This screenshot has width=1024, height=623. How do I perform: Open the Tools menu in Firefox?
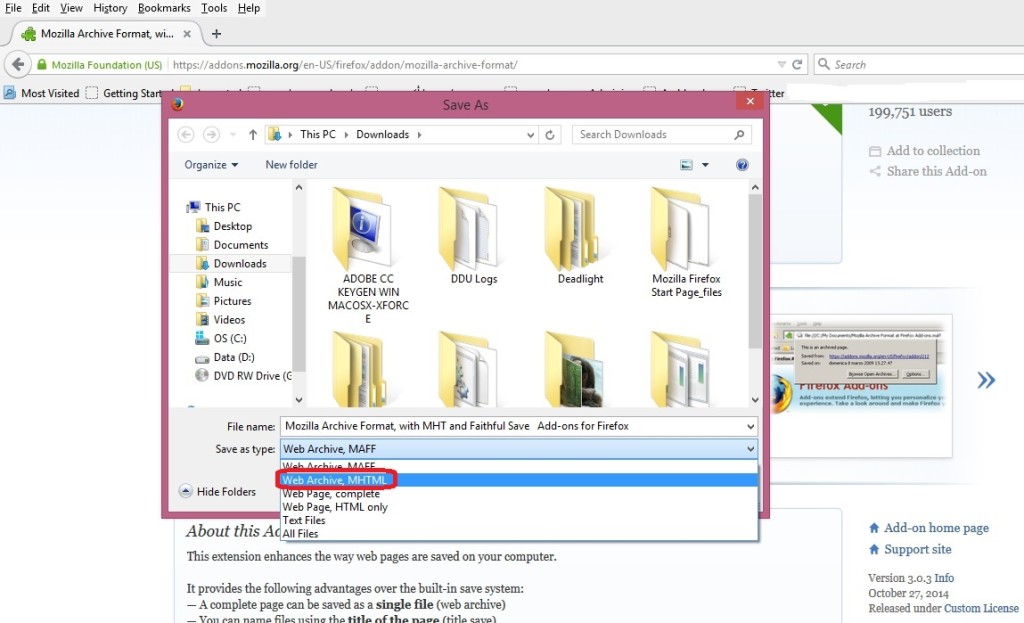(214, 8)
